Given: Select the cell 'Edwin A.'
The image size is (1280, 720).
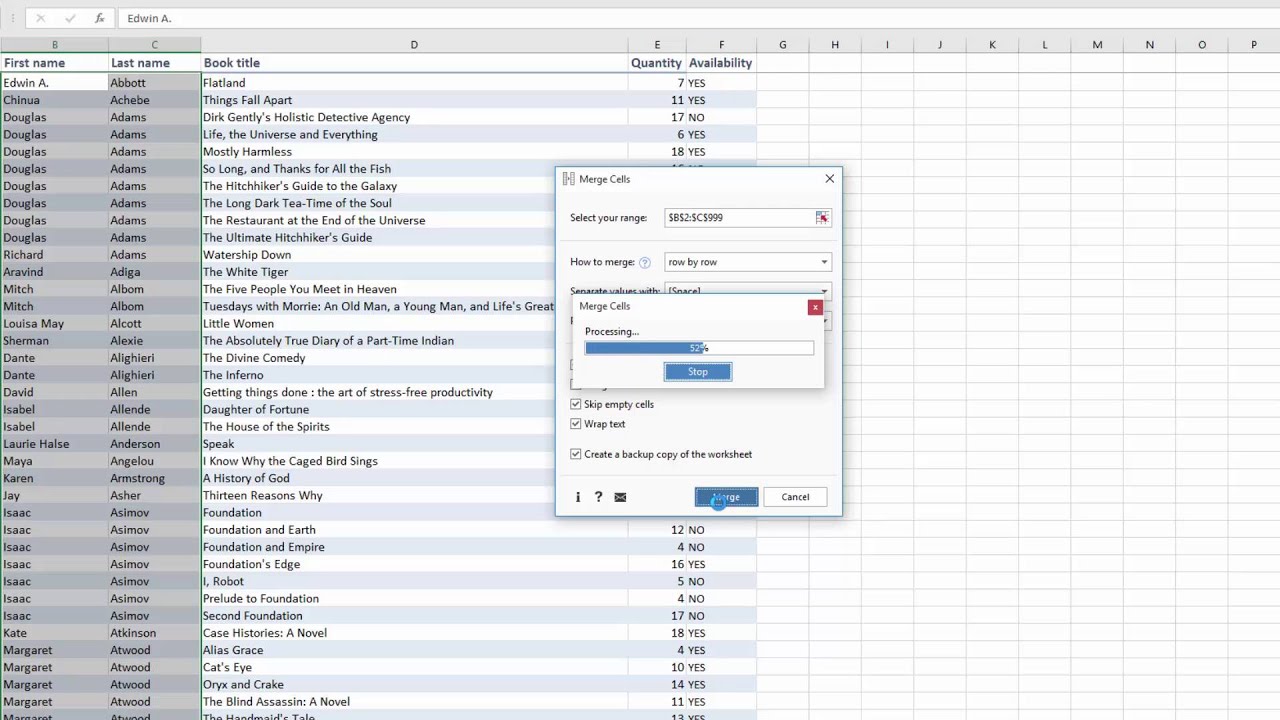Looking at the screenshot, I should coord(55,83).
